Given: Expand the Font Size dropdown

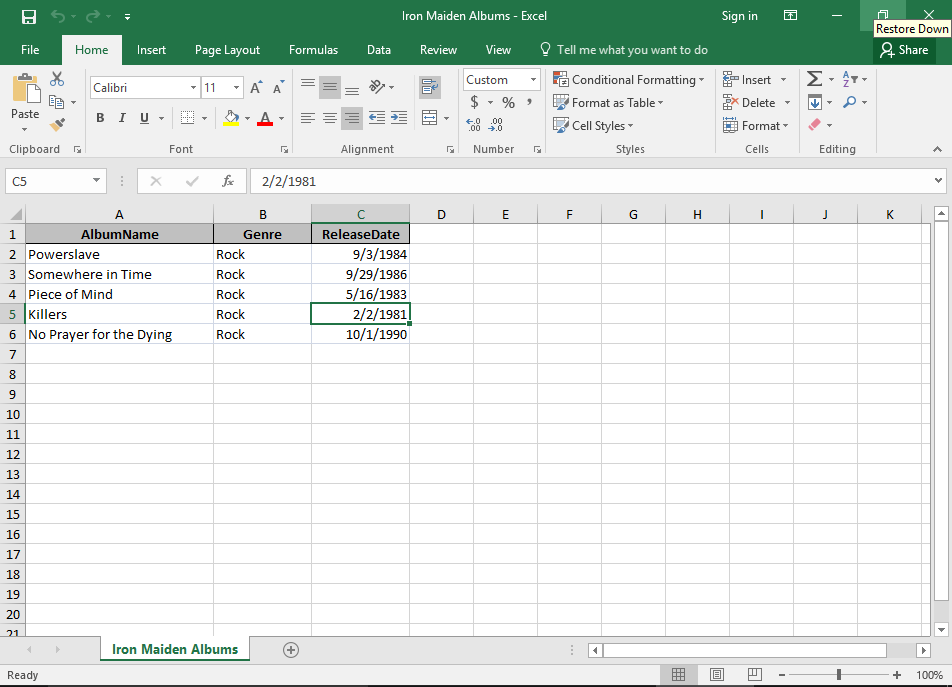Looking at the screenshot, I should [236, 88].
